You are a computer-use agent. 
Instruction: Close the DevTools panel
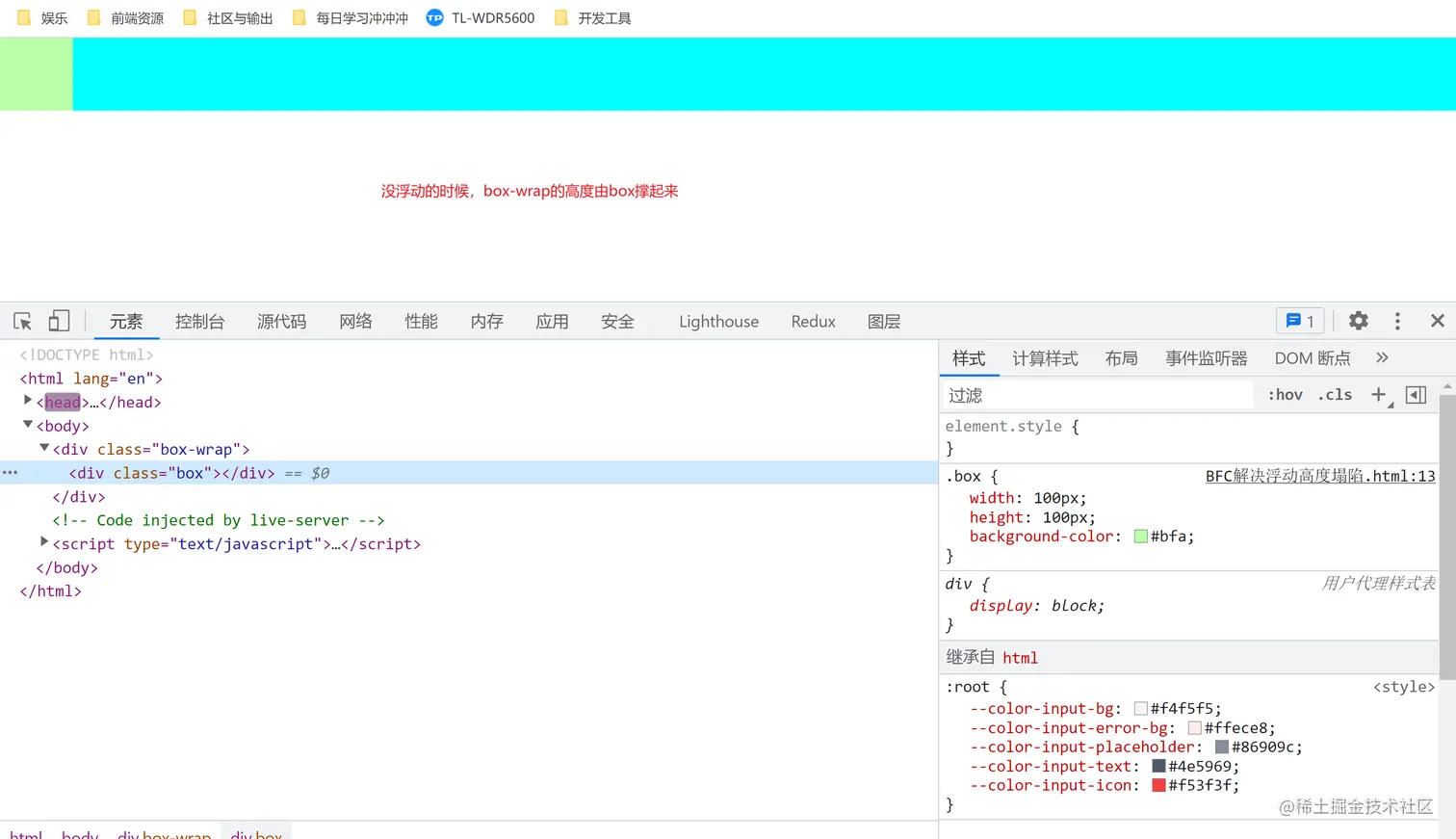tap(1437, 321)
